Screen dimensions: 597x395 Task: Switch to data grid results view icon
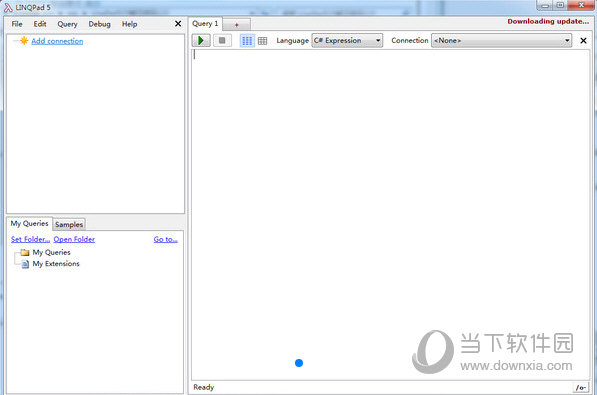262,41
